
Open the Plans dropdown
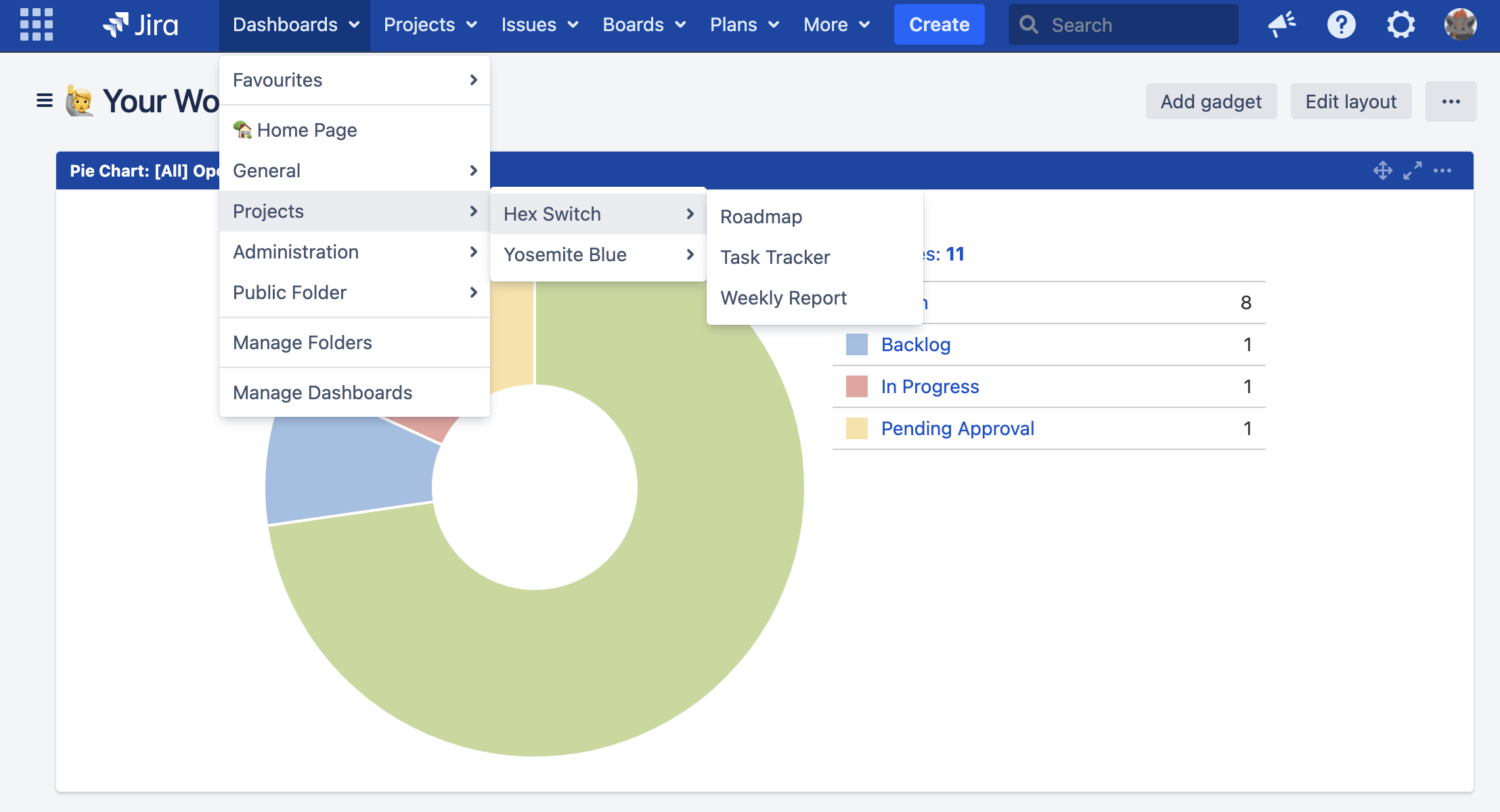743,24
